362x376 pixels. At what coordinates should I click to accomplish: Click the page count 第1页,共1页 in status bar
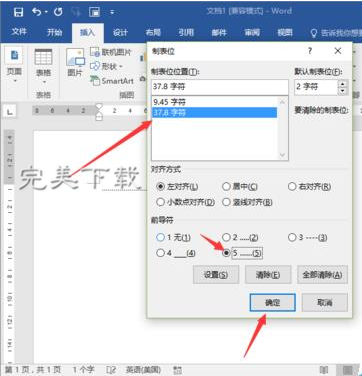click(x=33, y=370)
